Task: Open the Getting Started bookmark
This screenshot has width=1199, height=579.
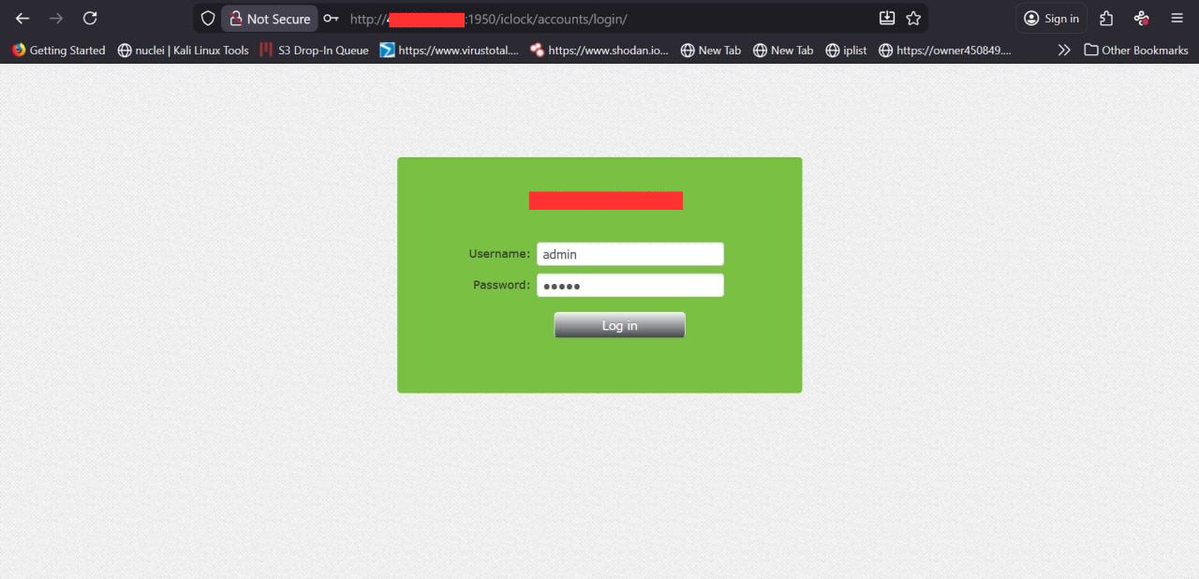Action: [x=59, y=50]
